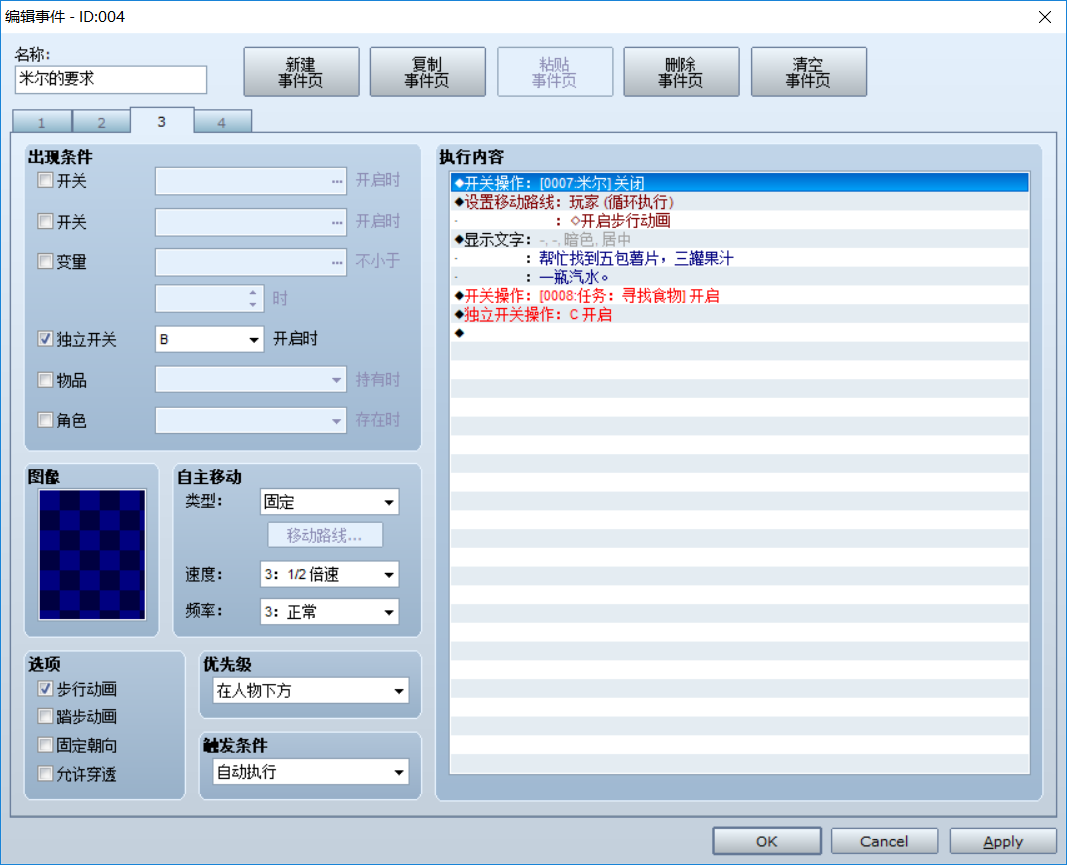Select text line 帮忙找到五包薯片，三罐果汁

740,259
